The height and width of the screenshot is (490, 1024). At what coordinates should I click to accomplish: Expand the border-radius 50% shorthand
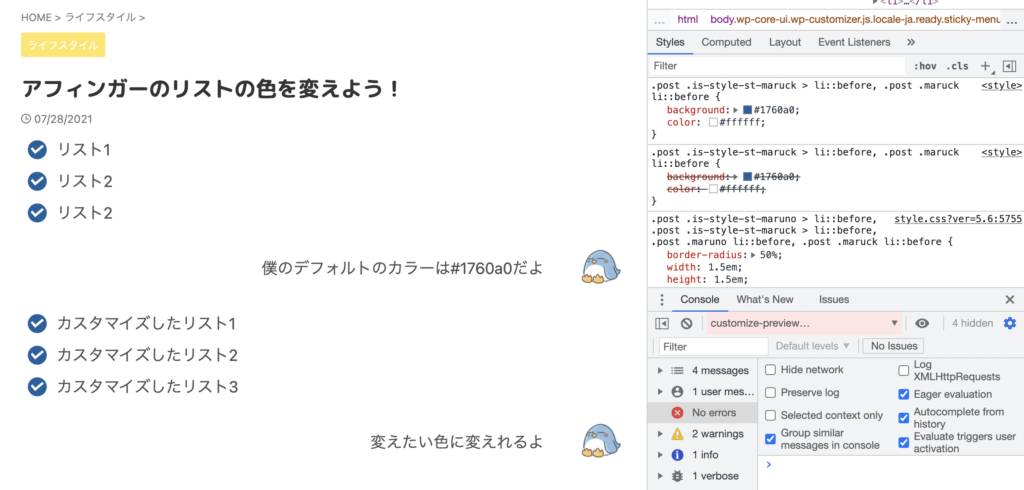click(754, 254)
